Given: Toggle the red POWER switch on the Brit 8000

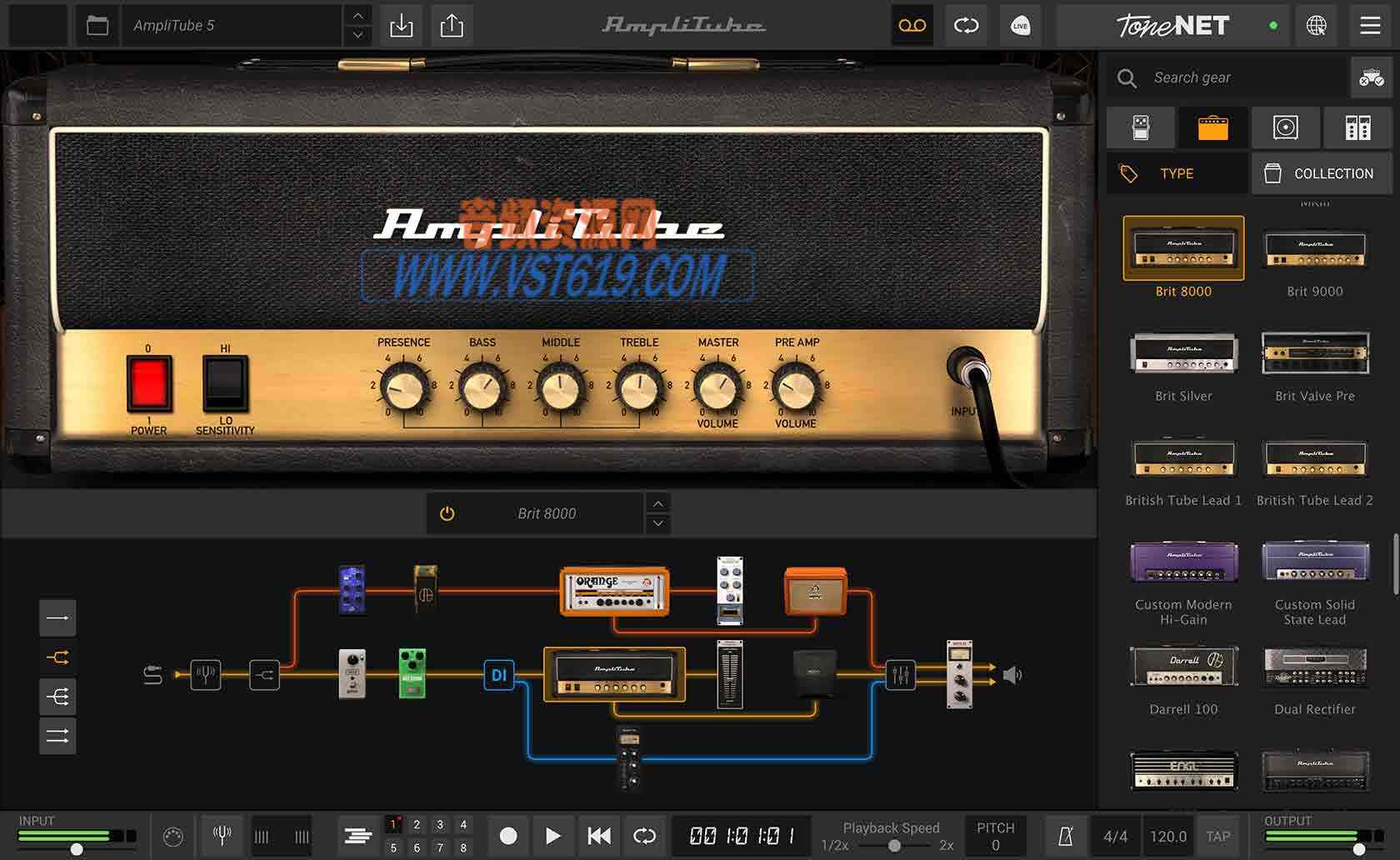Looking at the screenshot, I should [149, 385].
